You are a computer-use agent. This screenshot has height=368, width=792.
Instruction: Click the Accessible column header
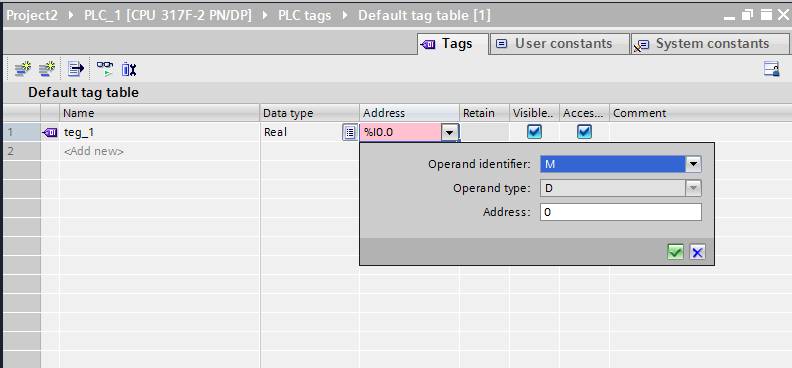[584, 113]
